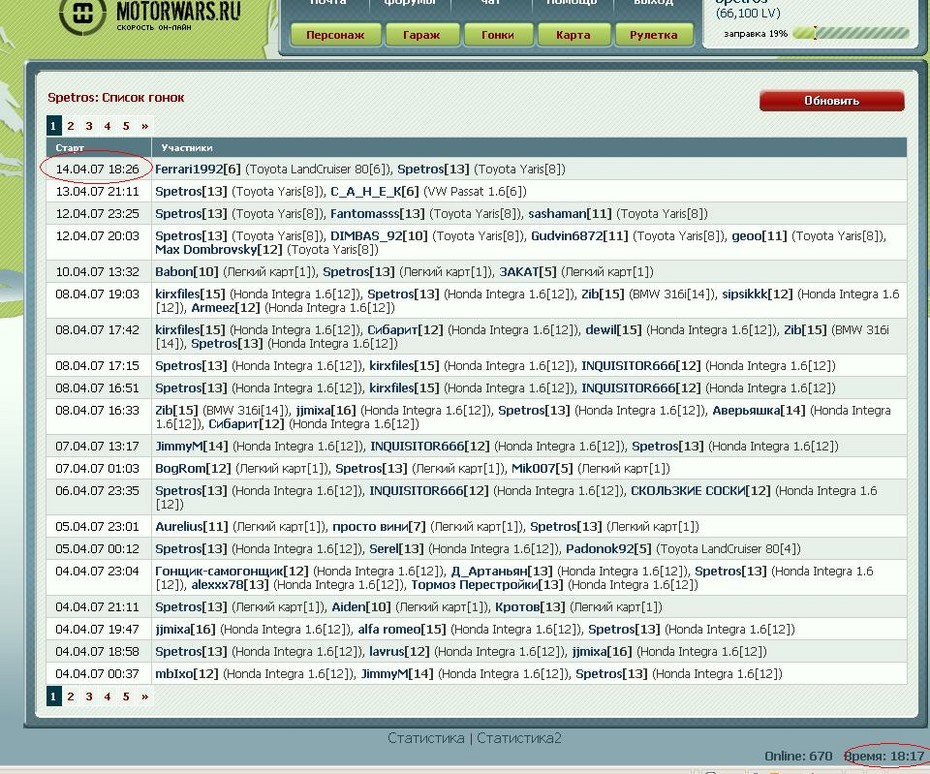Image resolution: width=930 pixels, height=774 pixels.
Task: Click the red Обновить button
Action: [832, 101]
